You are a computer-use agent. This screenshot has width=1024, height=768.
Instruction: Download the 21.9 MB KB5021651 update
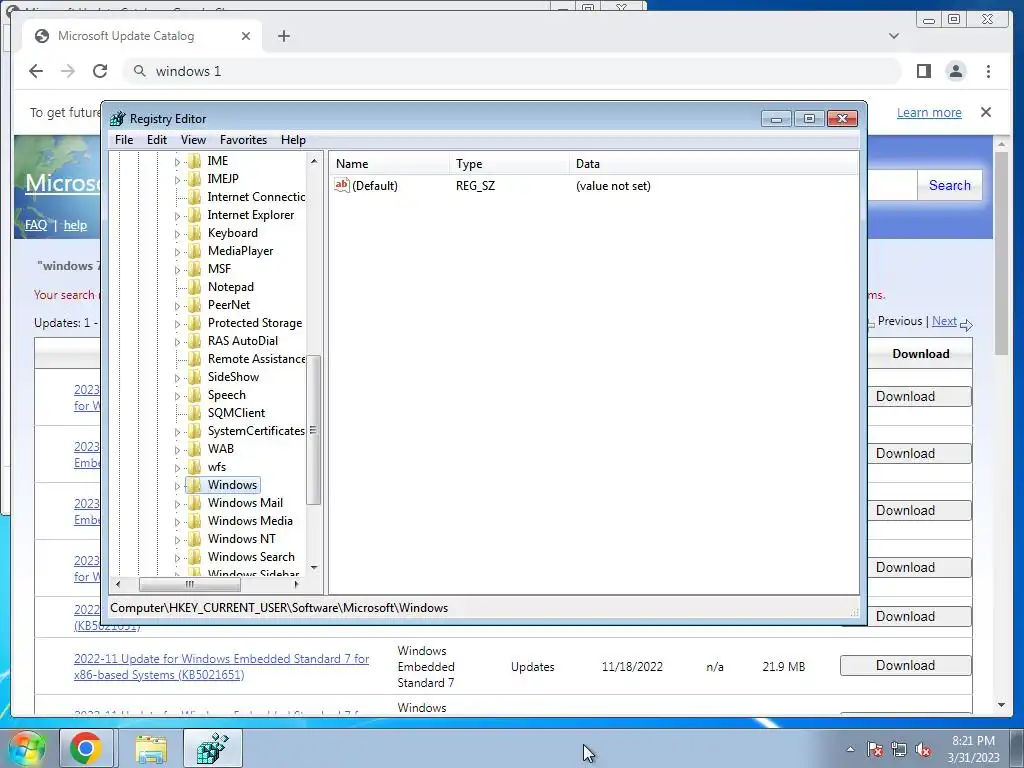coord(905,665)
